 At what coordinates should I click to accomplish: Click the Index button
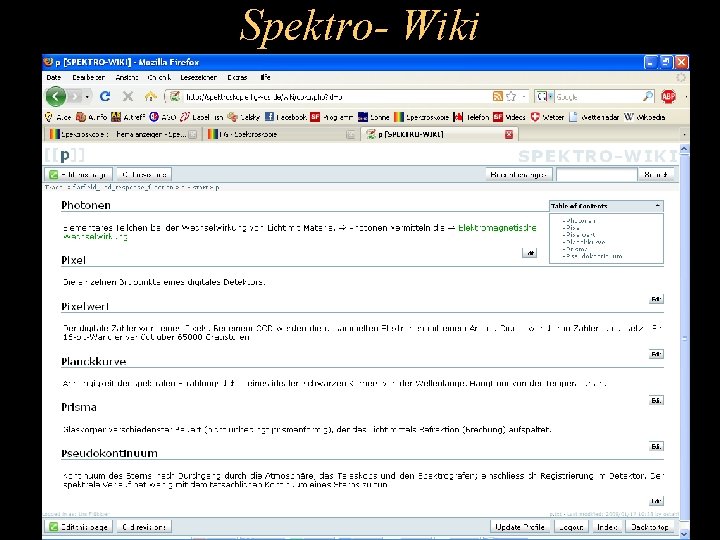click(607, 527)
